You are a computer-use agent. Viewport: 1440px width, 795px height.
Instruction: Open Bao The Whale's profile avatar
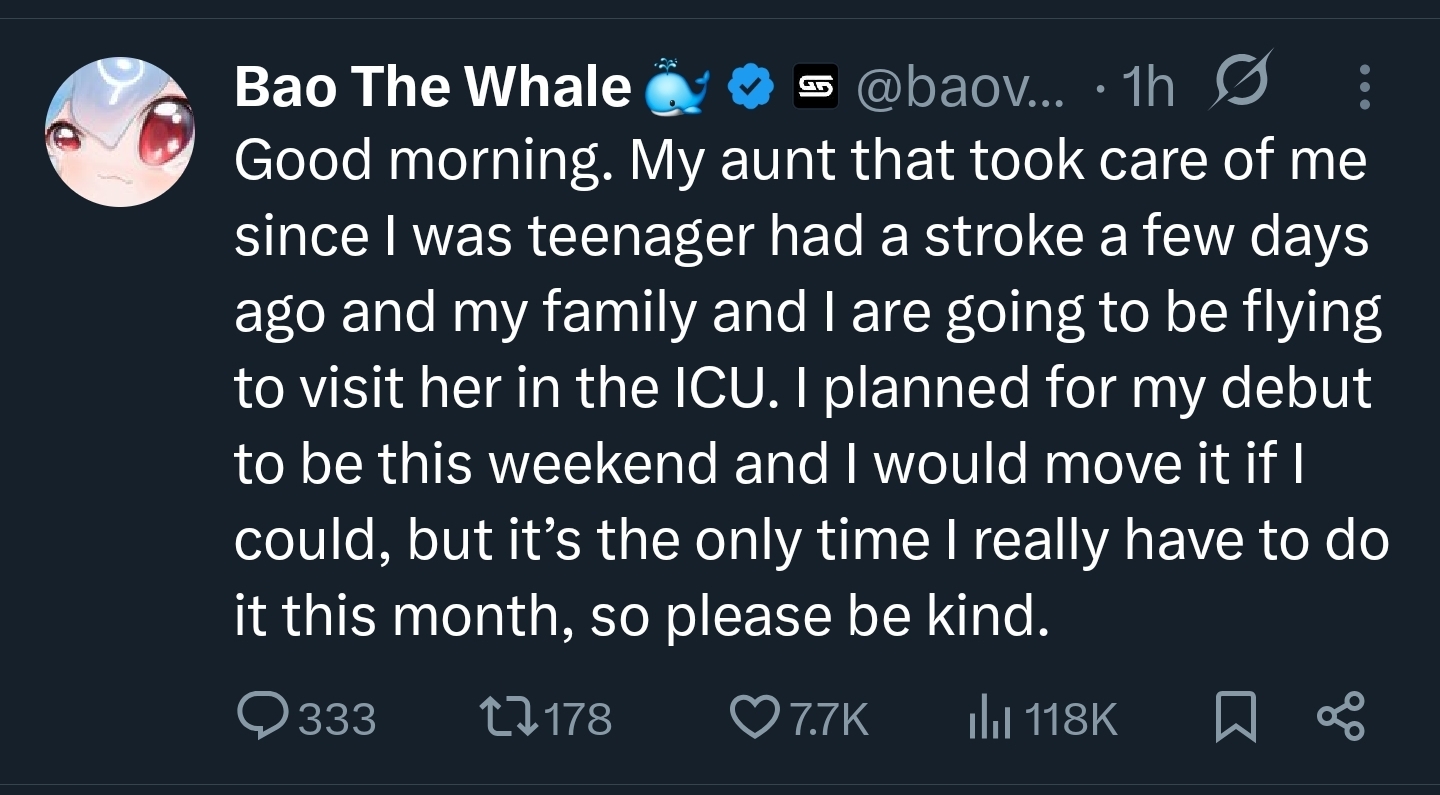(119, 131)
